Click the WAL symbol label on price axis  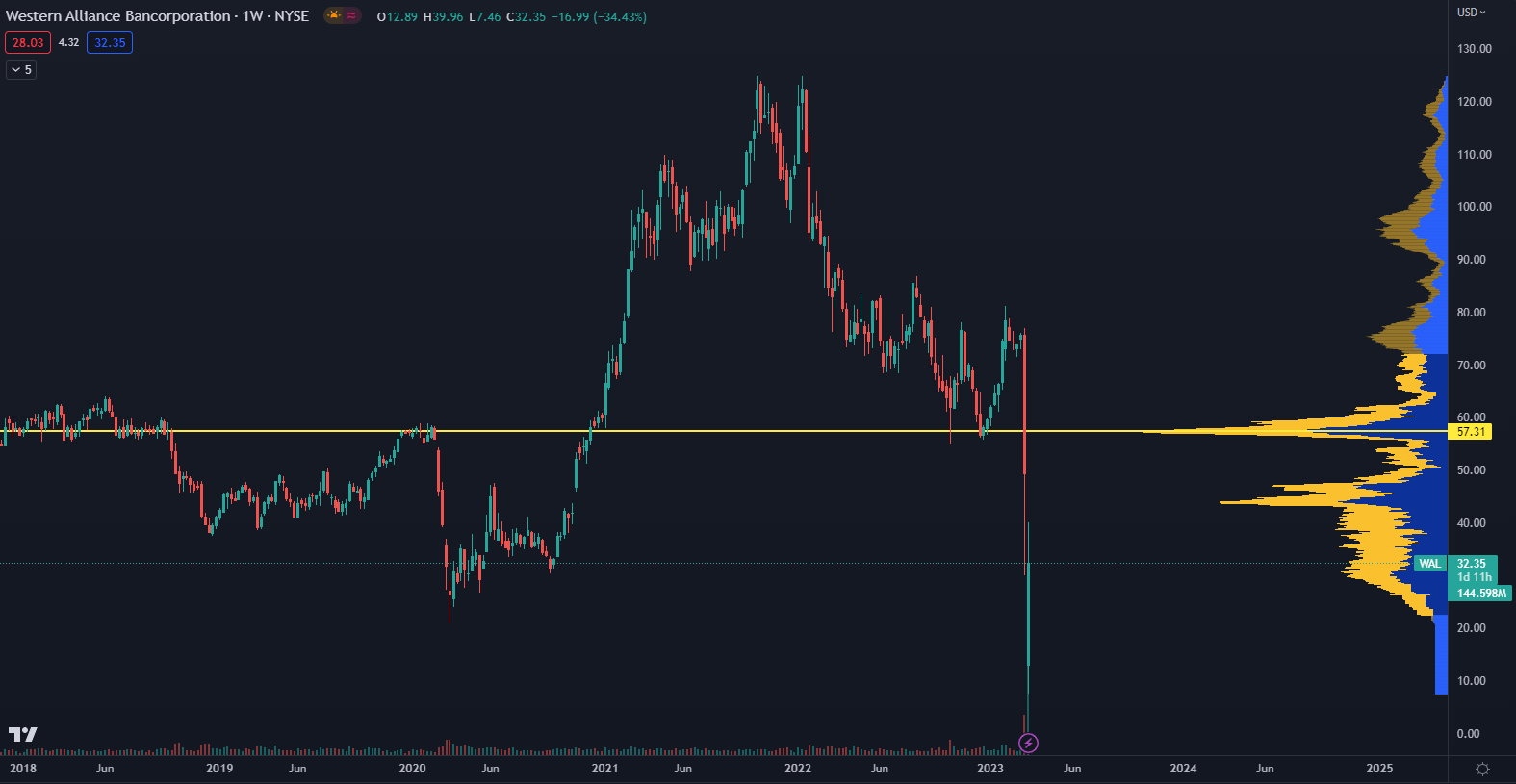coord(1429,564)
